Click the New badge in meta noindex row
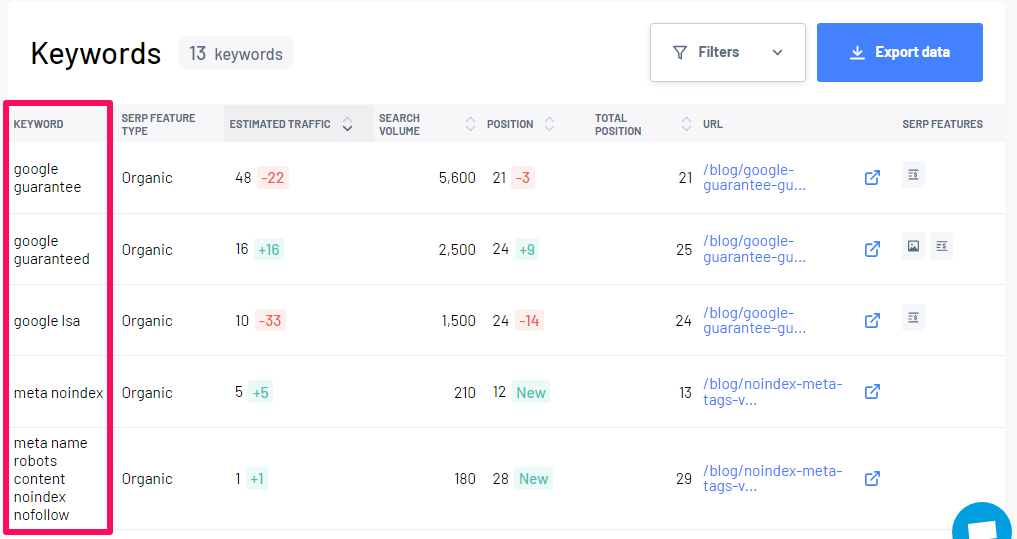 pos(531,392)
